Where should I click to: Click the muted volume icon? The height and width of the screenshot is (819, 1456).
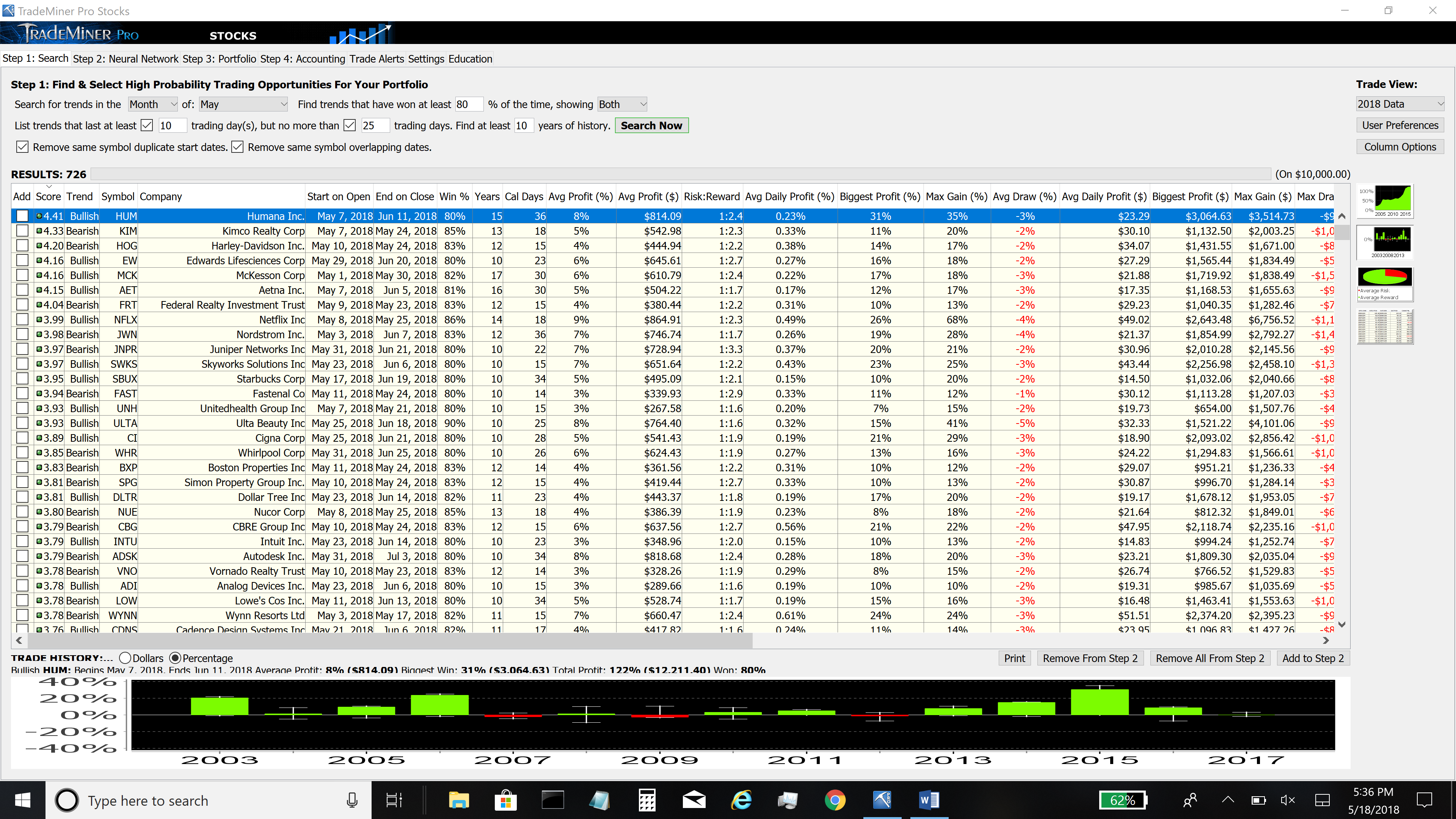coord(1288,800)
